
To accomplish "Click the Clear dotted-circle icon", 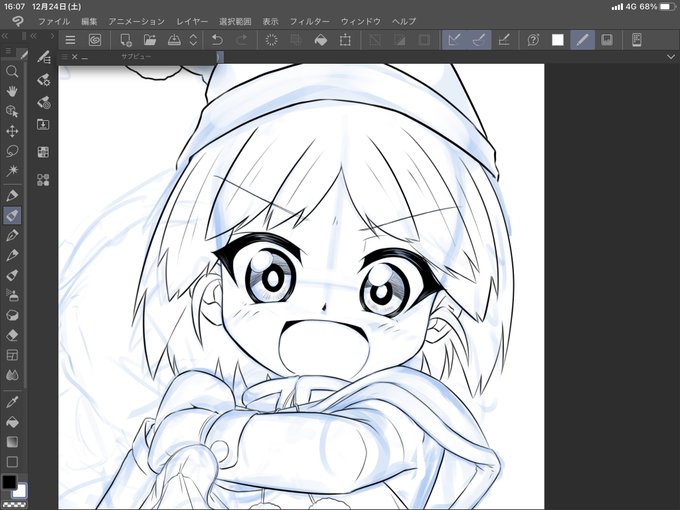I will tap(271, 40).
